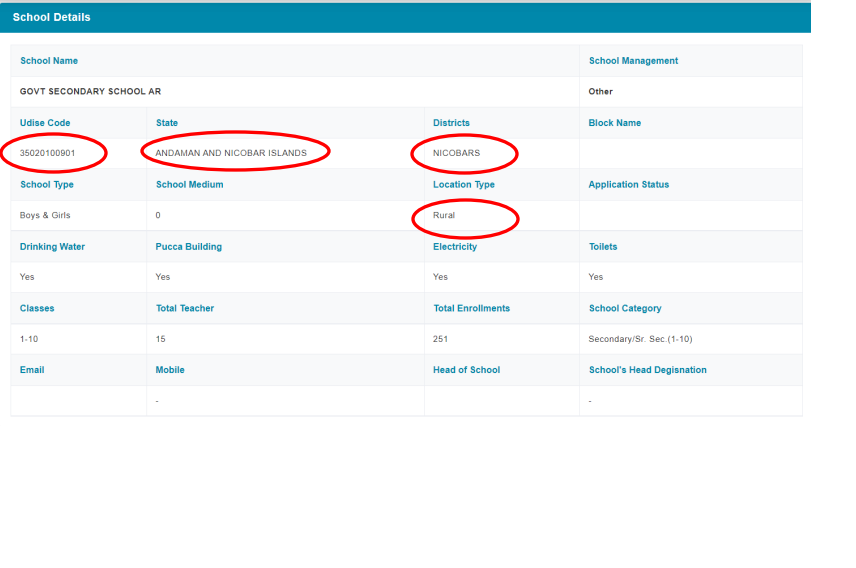Click the Udise code 35020100901
The width and height of the screenshot is (856, 568).
click(x=47, y=153)
